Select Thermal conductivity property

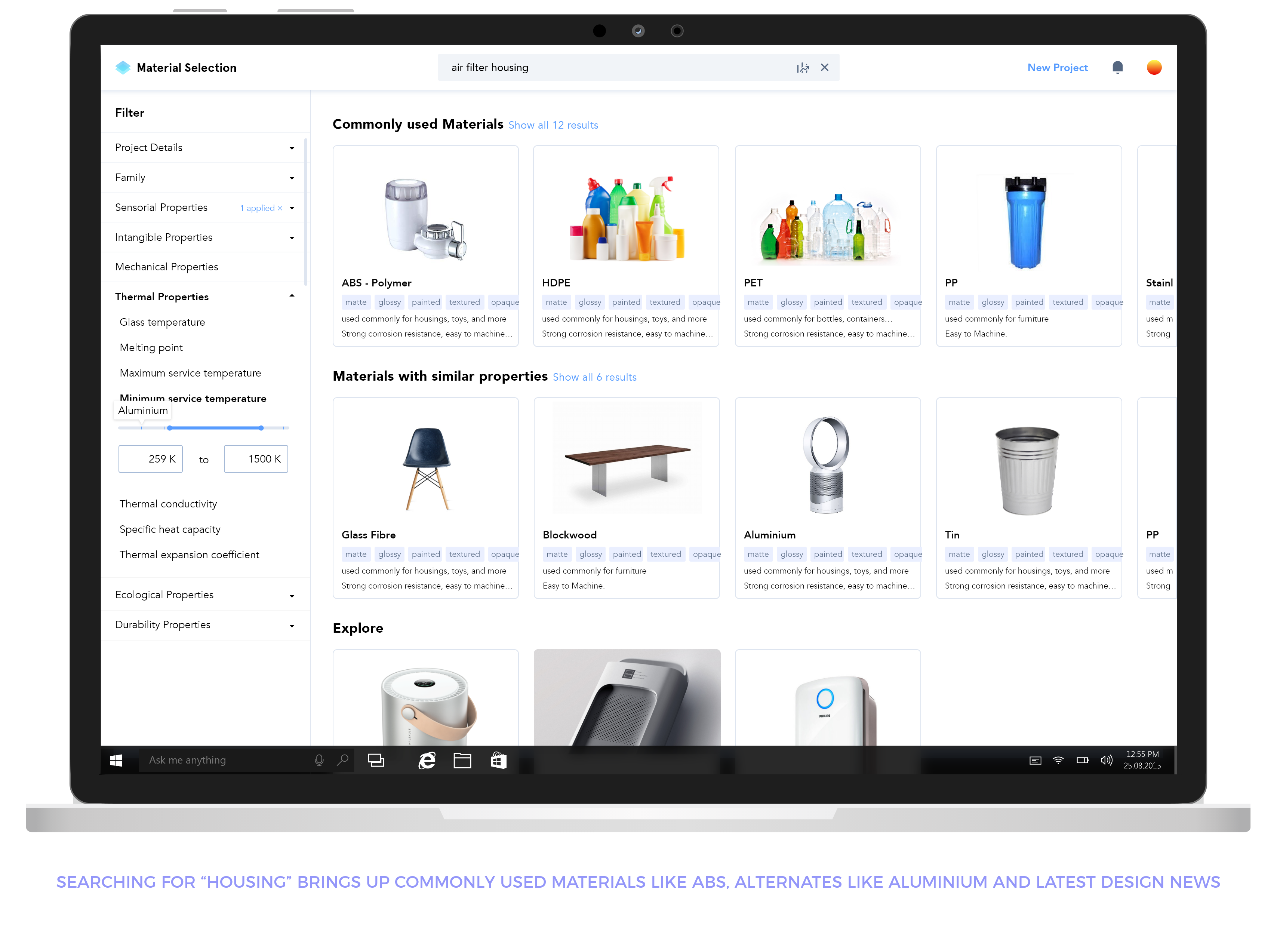click(x=168, y=504)
